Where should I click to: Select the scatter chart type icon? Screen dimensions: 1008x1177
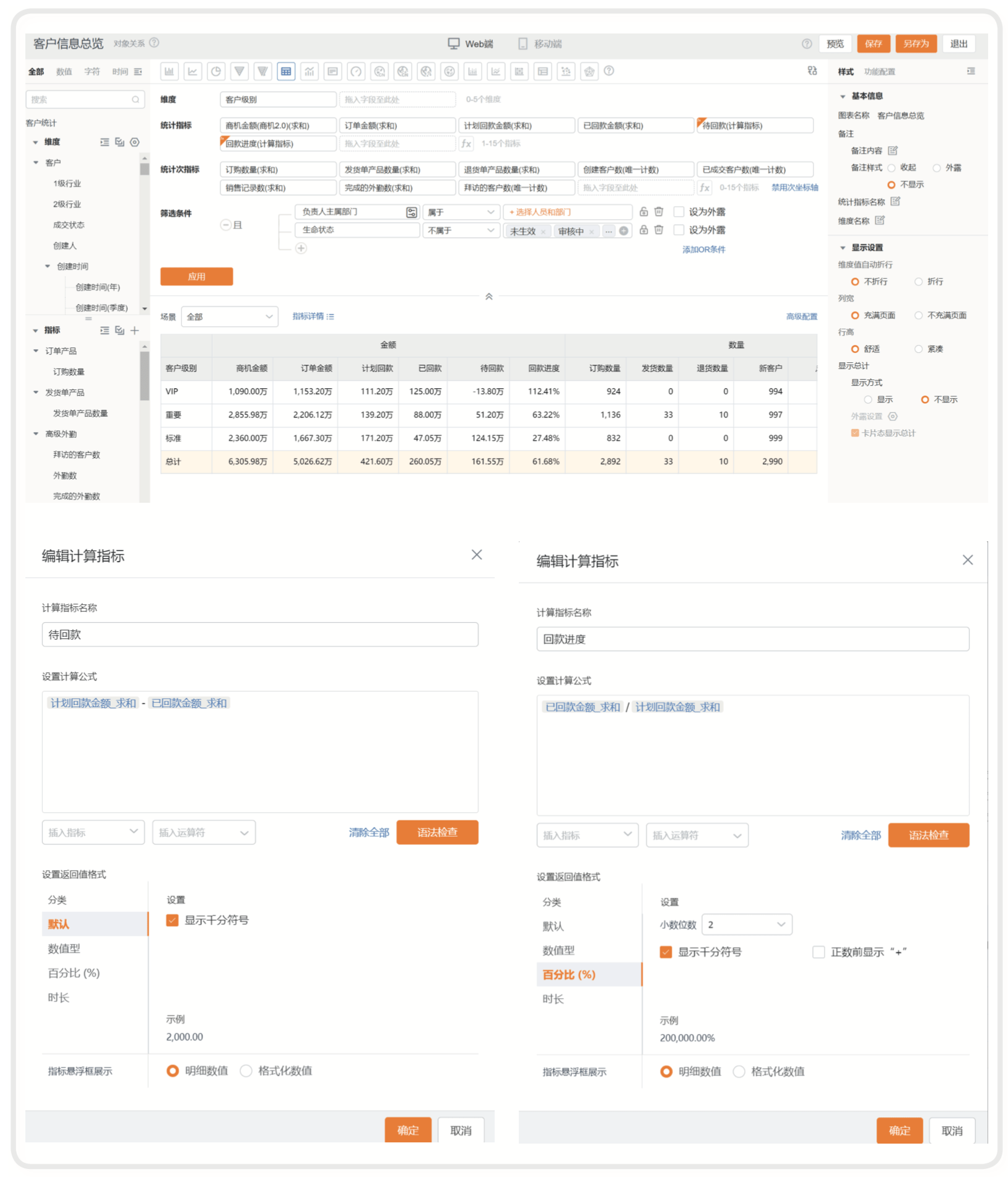point(566,71)
